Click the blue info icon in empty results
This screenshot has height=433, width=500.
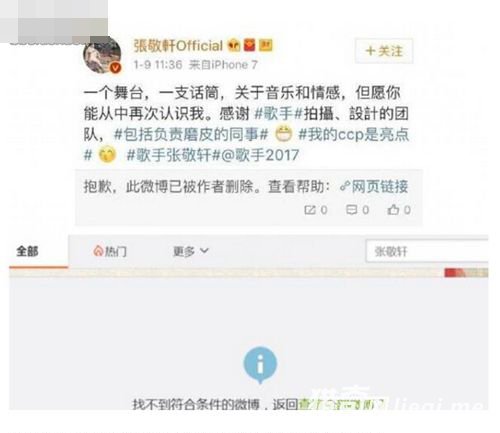coord(260,364)
